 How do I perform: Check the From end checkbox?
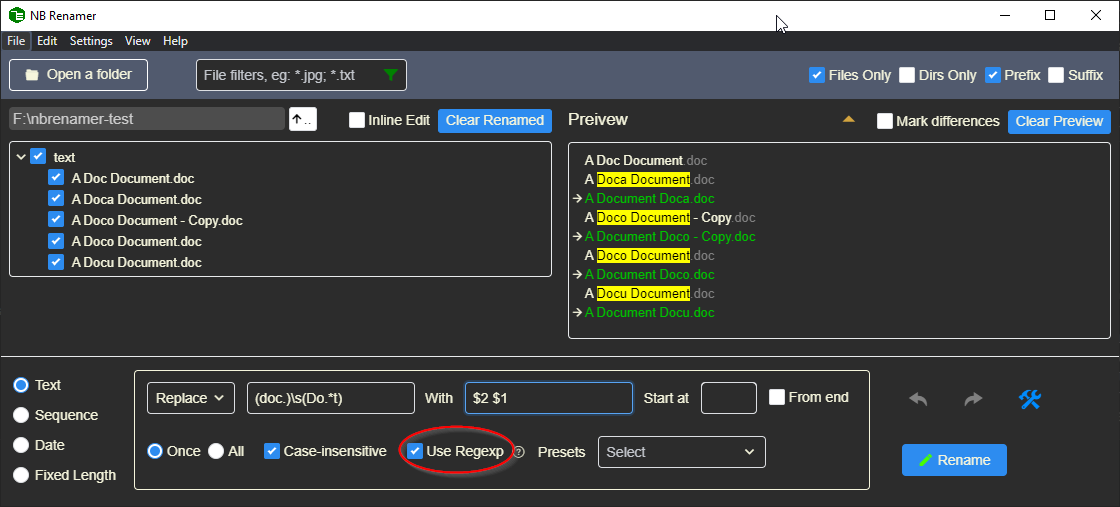pos(777,397)
